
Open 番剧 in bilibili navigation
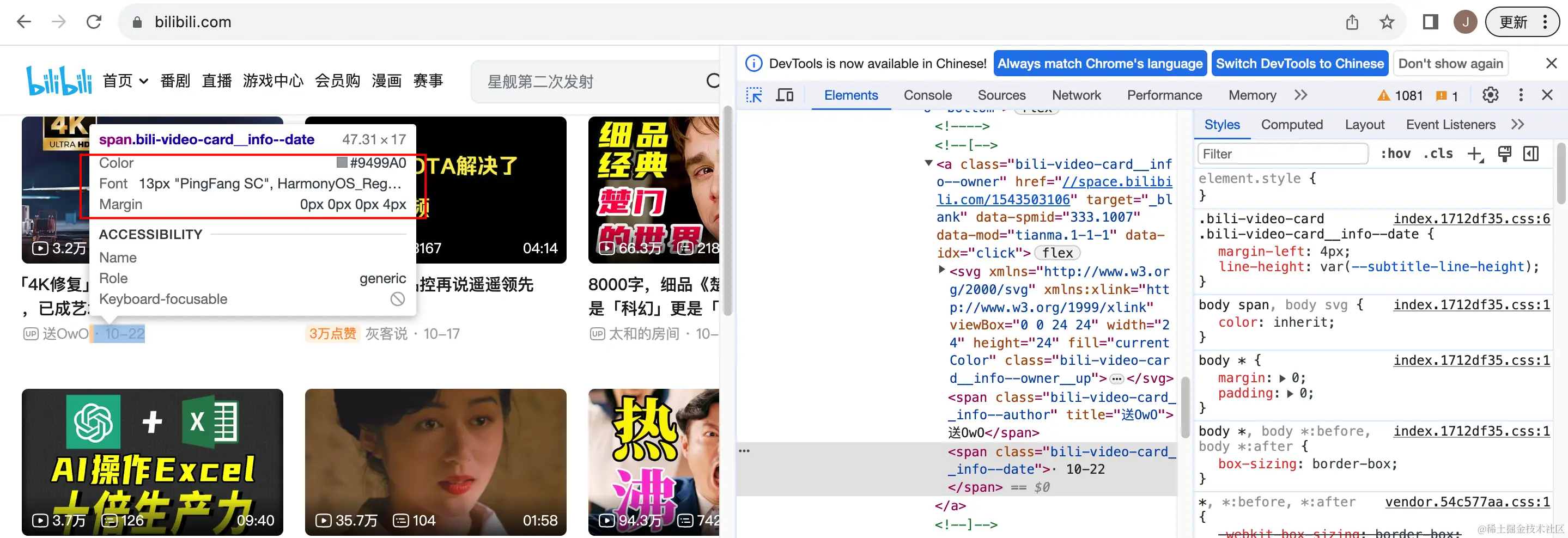coord(175,81)
